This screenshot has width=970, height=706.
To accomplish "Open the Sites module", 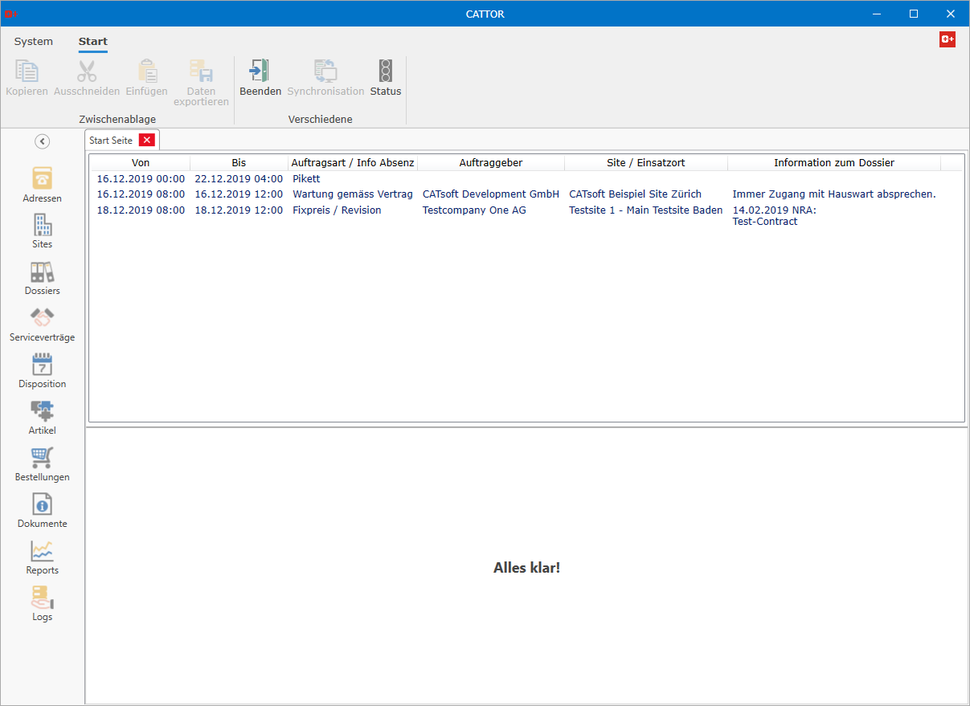I will click(42, 231).
